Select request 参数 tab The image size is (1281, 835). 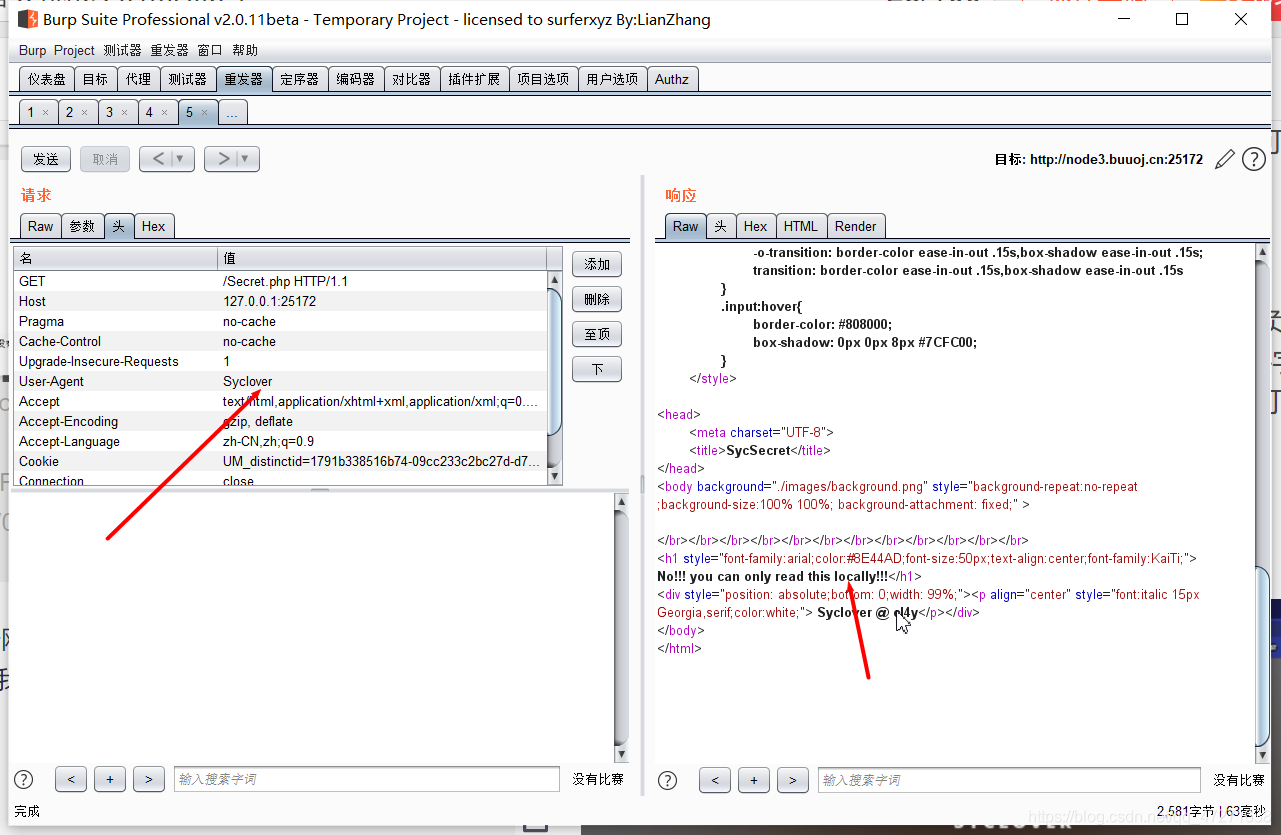coord(83,226)
